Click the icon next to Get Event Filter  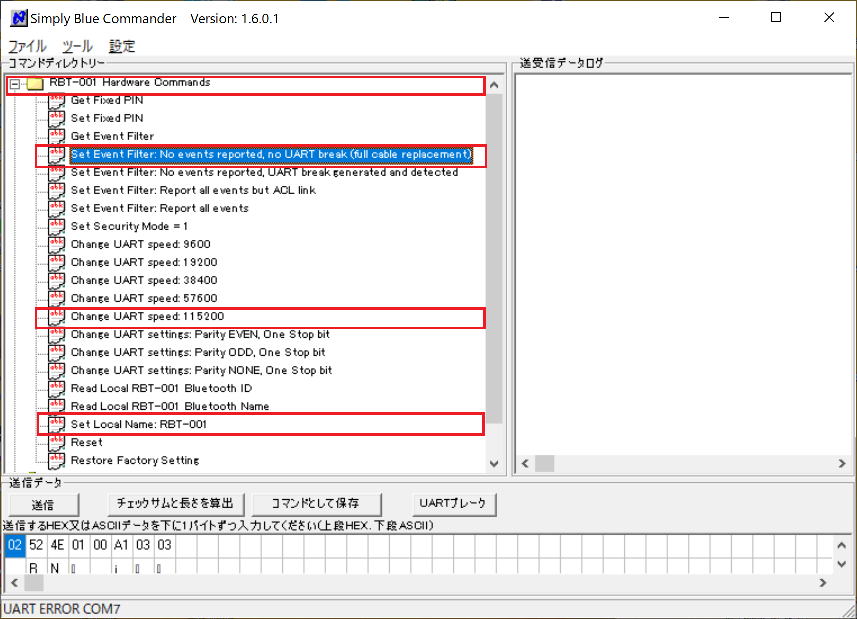coord(57,137)
